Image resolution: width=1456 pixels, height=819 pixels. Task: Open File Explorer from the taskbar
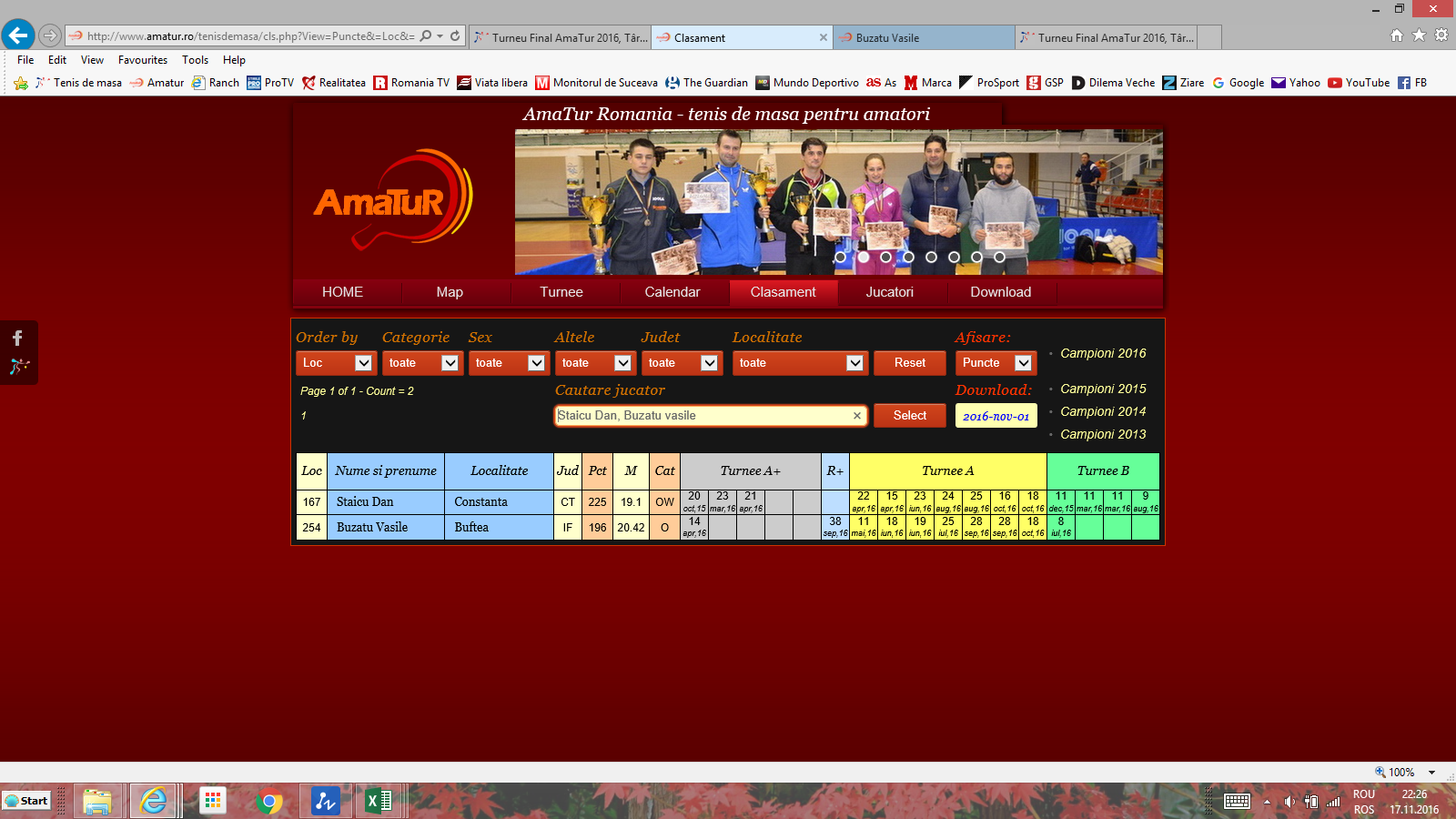(97, 801)
